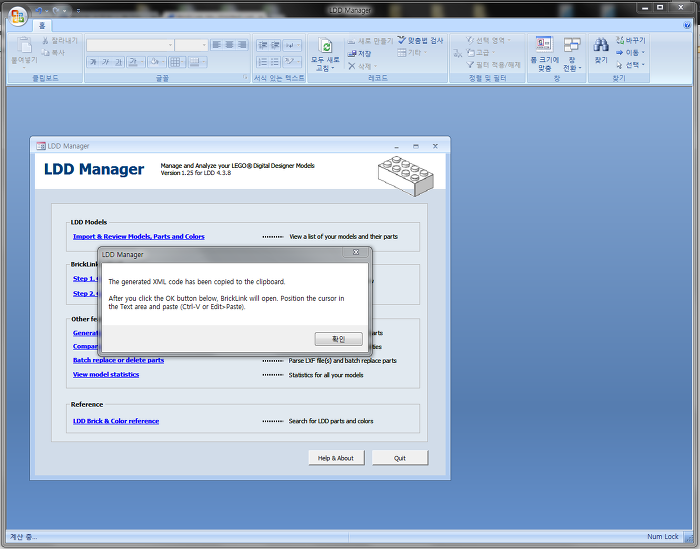Select the center text alignment icon

[229, 45]
